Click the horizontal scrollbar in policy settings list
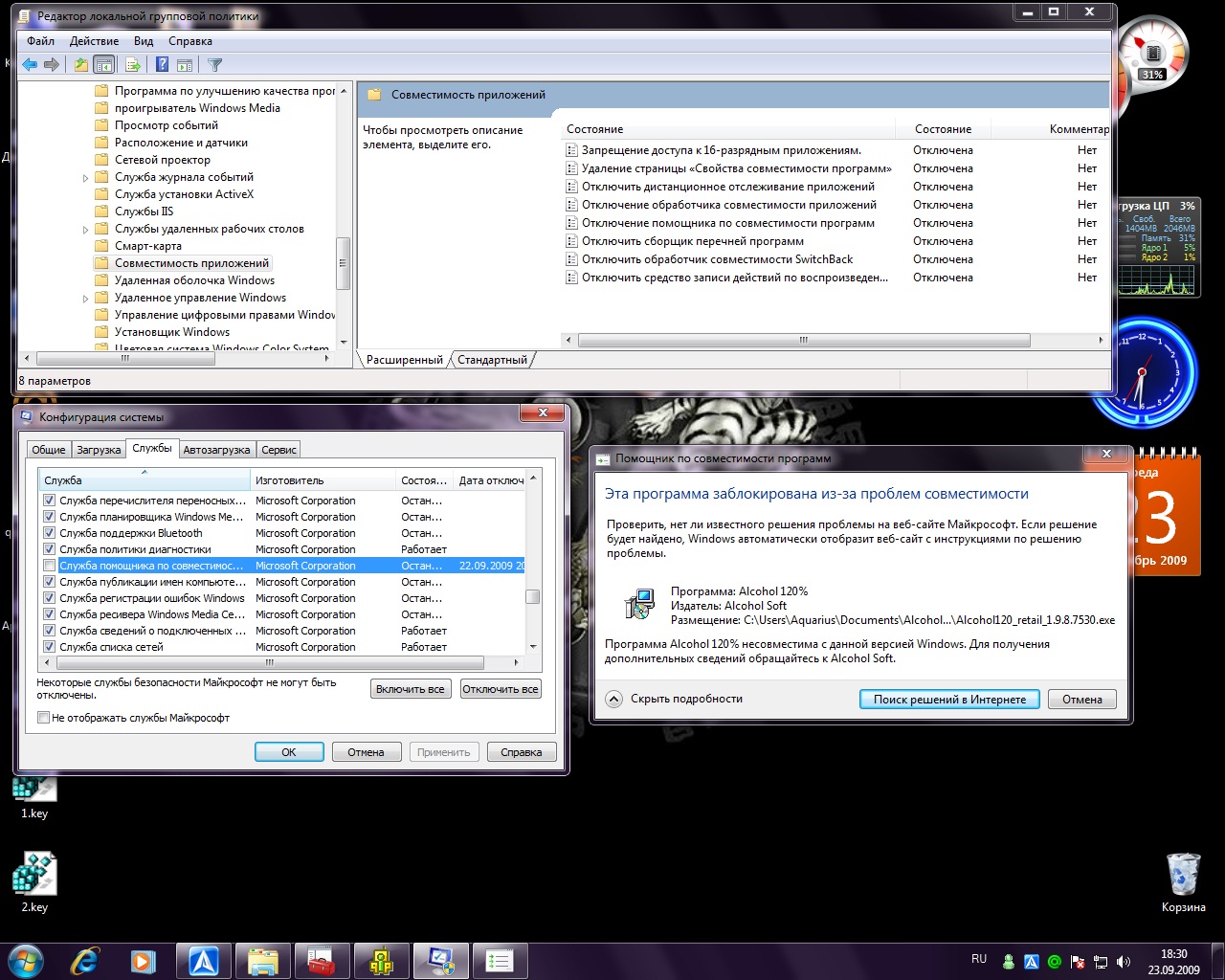The image size is (1225, 980). [x=803, y=340]
